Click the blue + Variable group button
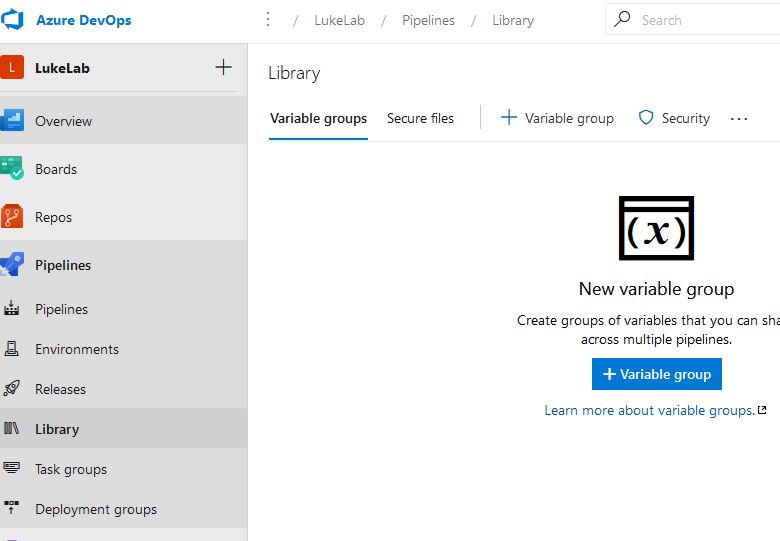Viewport: 780px width, 541px height. (x=657, y=374)
